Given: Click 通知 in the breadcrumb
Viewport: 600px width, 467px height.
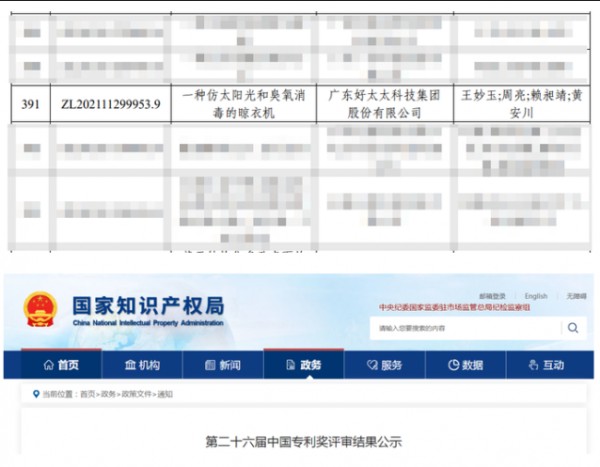Looking at the screenshot, I should (165, 394).
